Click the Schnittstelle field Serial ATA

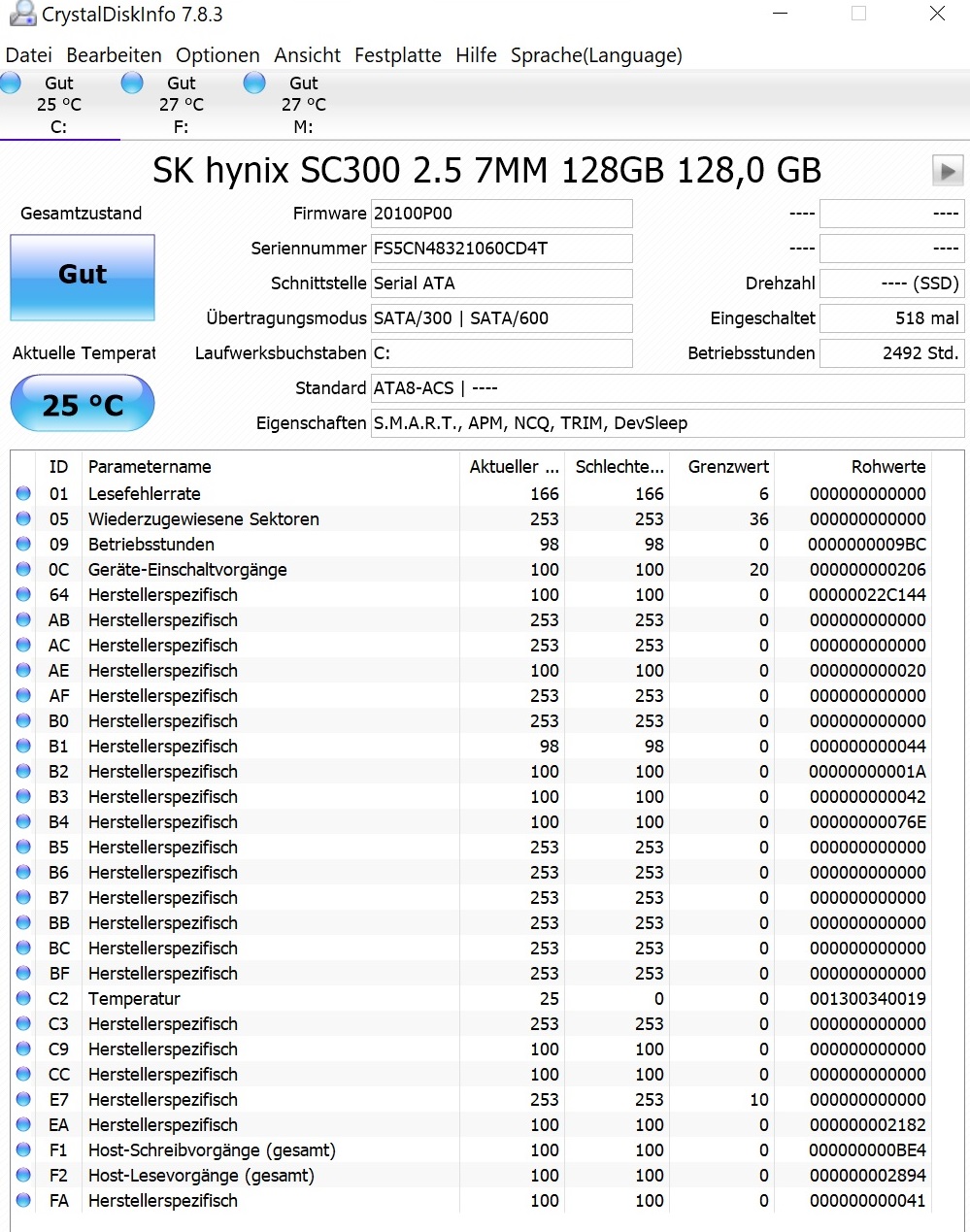pyautogui.click(x=502, y=283)
